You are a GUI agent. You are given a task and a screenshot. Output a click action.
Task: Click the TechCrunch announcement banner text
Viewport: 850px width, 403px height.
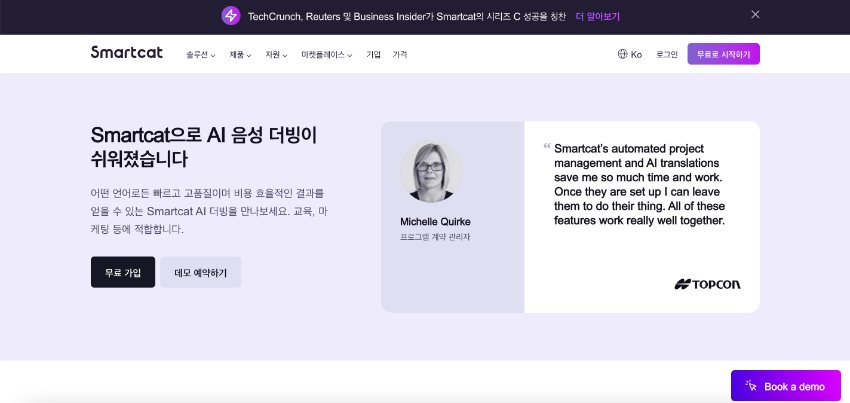(x=407, y=16)
